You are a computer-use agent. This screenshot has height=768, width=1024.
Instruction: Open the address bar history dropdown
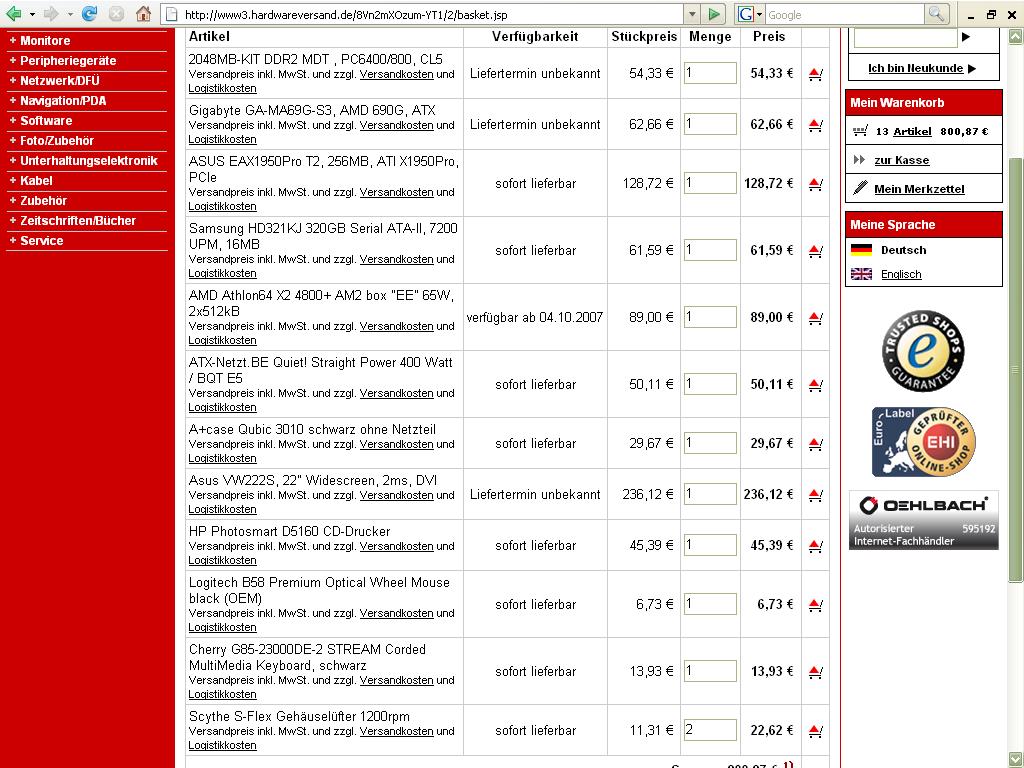click(x=692, y=14)
